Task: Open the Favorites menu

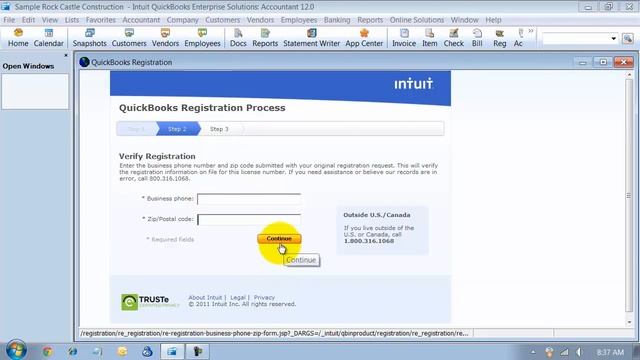Action: pos(100,20)
